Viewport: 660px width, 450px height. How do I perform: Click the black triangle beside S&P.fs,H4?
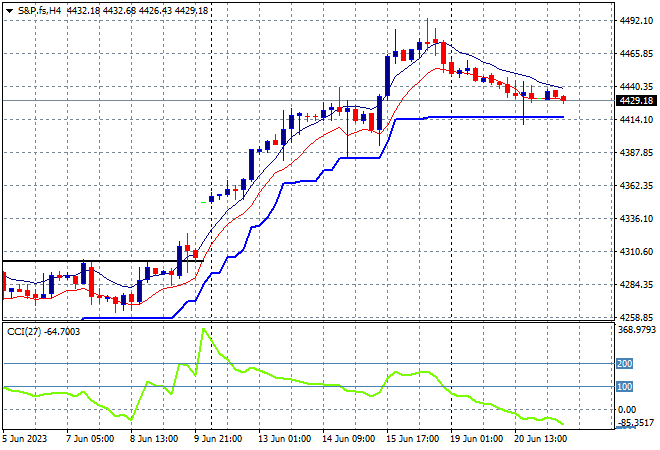pos(9,11)
